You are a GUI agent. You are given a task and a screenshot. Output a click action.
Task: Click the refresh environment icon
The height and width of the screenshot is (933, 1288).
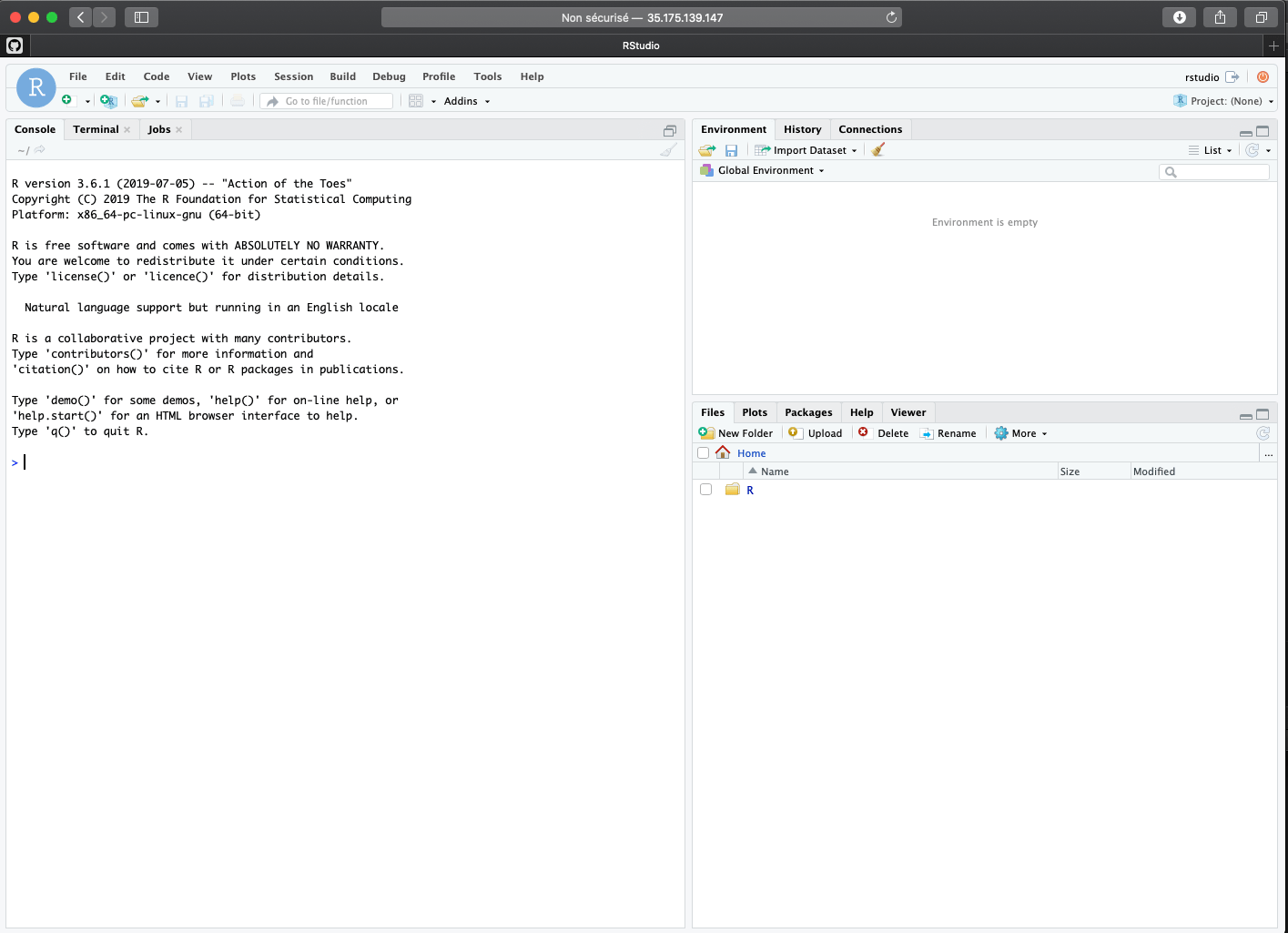point(1253,150)
